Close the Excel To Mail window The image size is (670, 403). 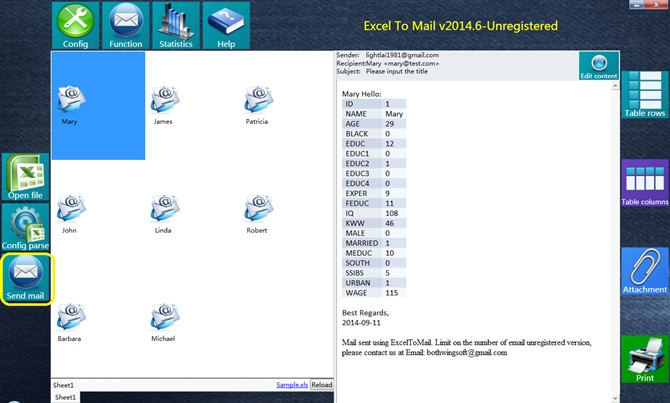pyautogui.click(x=656, y=4)
